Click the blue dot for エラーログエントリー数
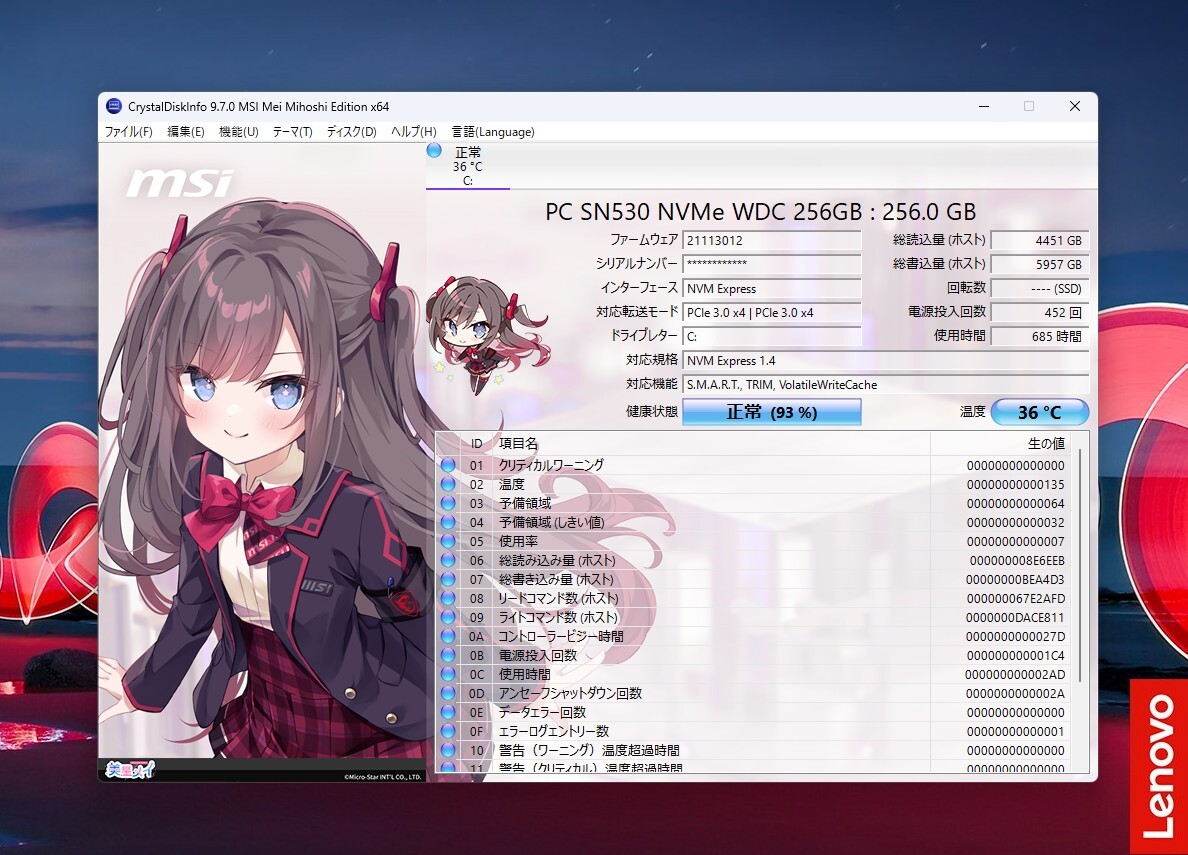1188x855 pixels. click(447, 731)
